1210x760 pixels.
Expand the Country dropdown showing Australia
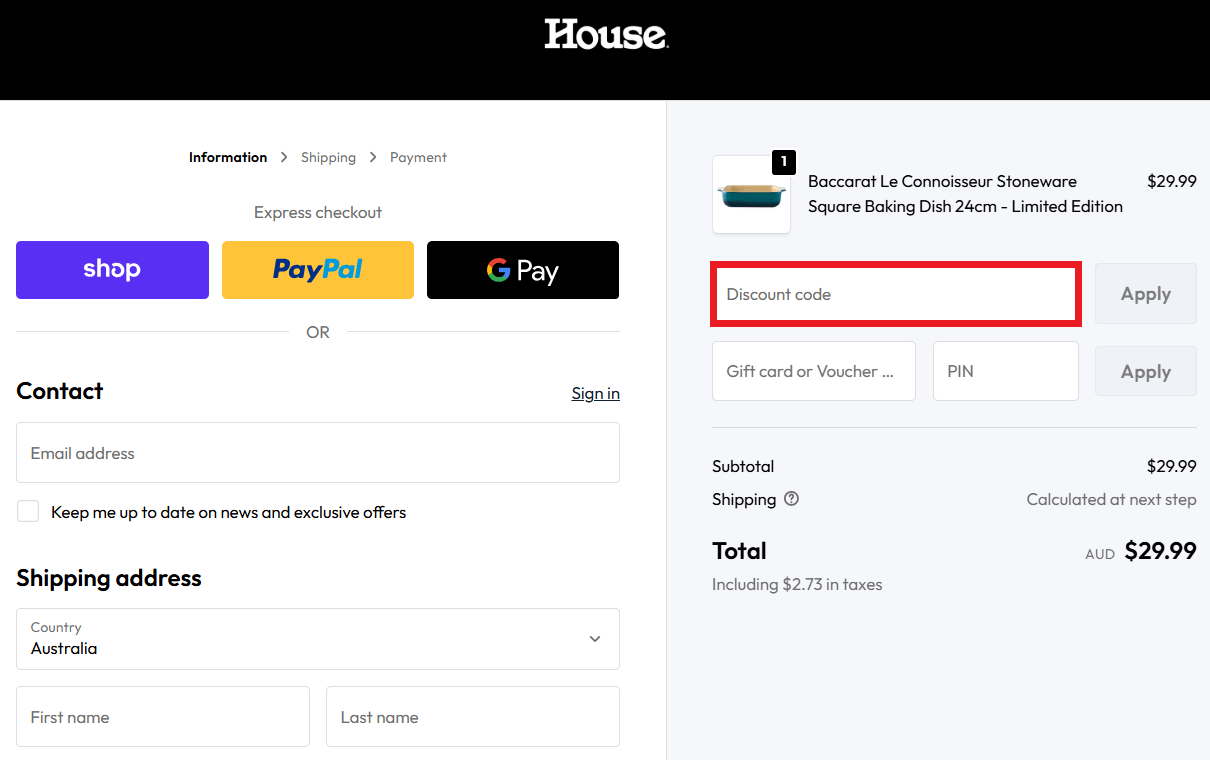317,638
